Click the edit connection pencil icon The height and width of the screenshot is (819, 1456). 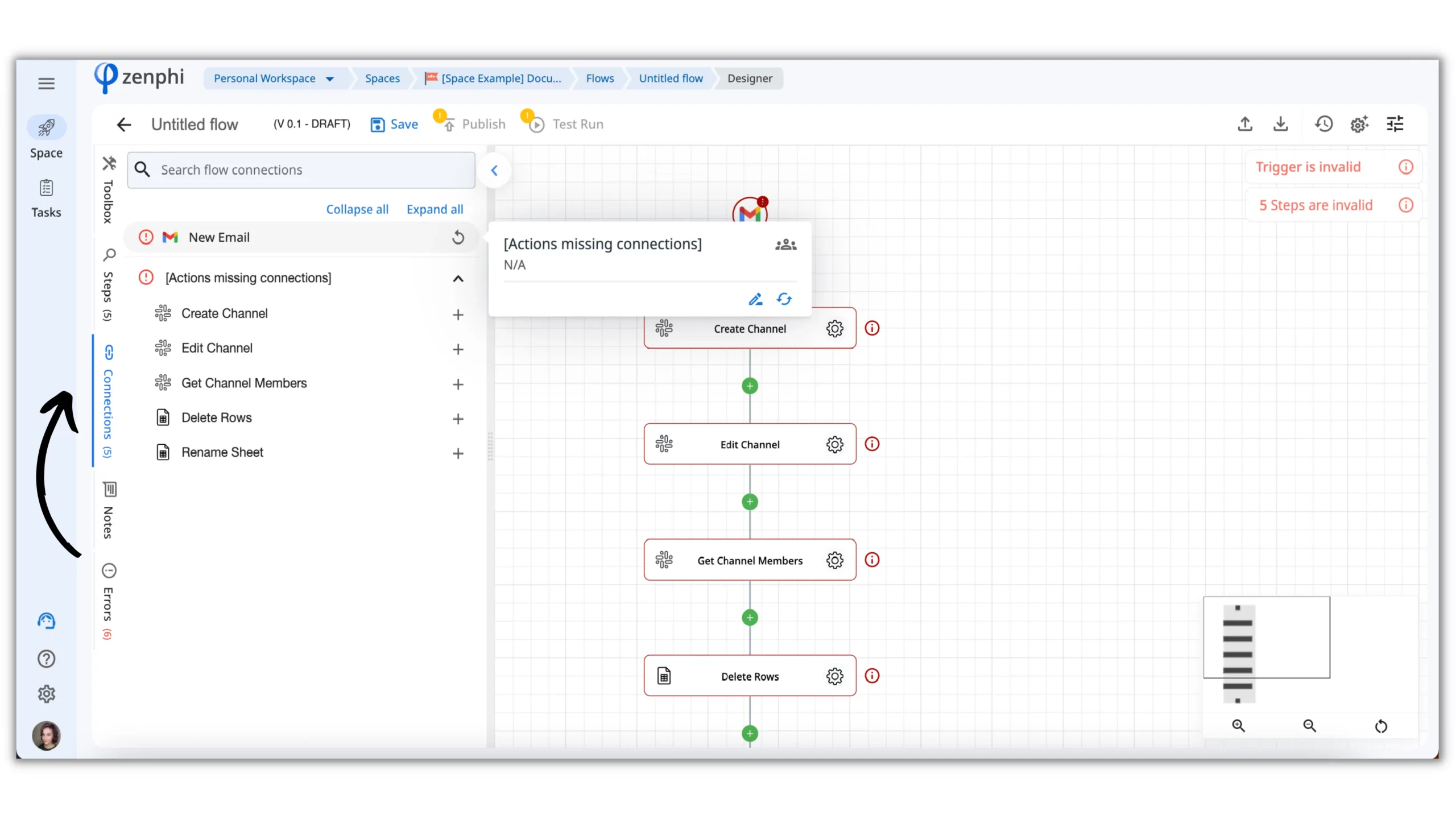click(755, 299)
